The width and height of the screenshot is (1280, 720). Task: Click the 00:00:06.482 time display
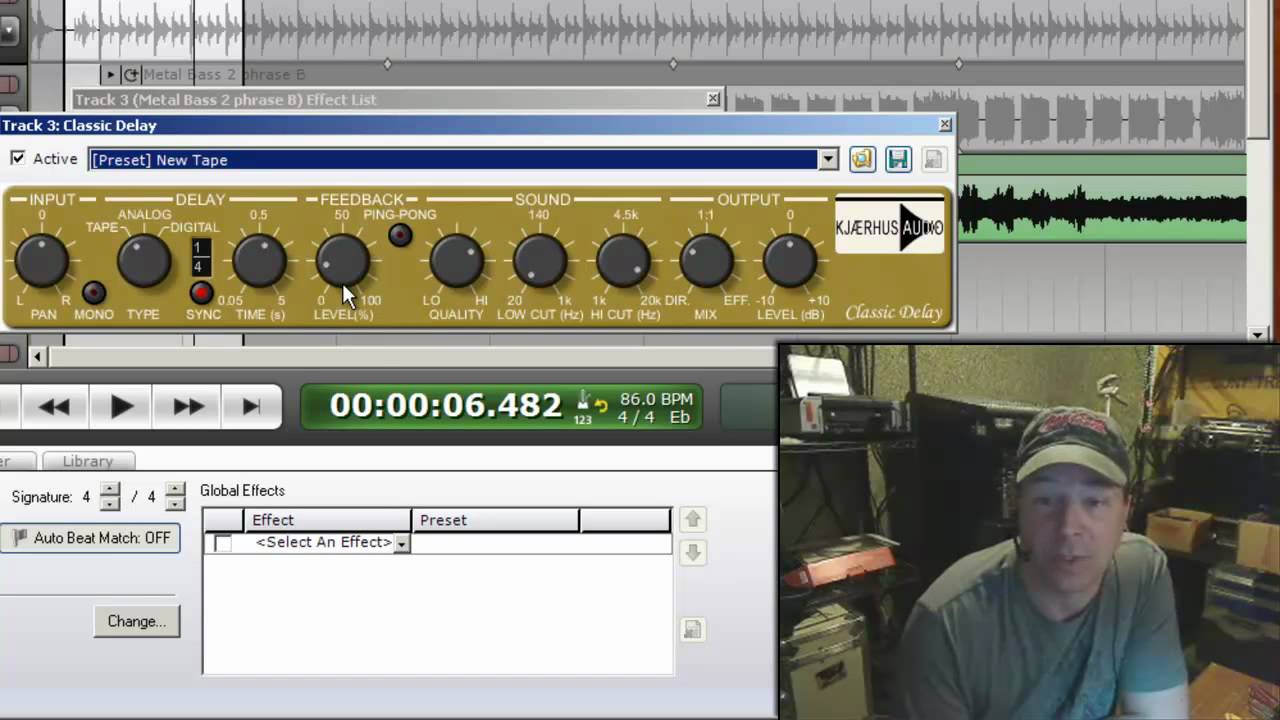[x=446, y=405]
